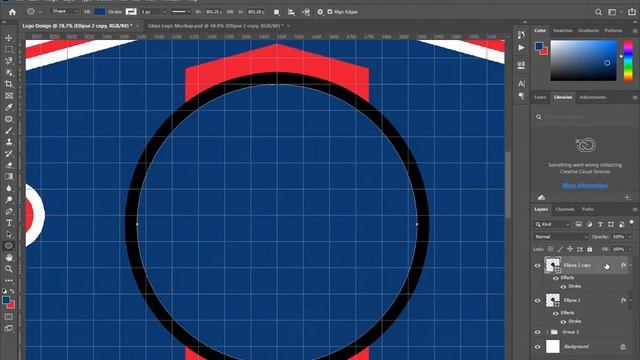Hide the Group 2 layer group
640x360 pixels.
(538, 332)
